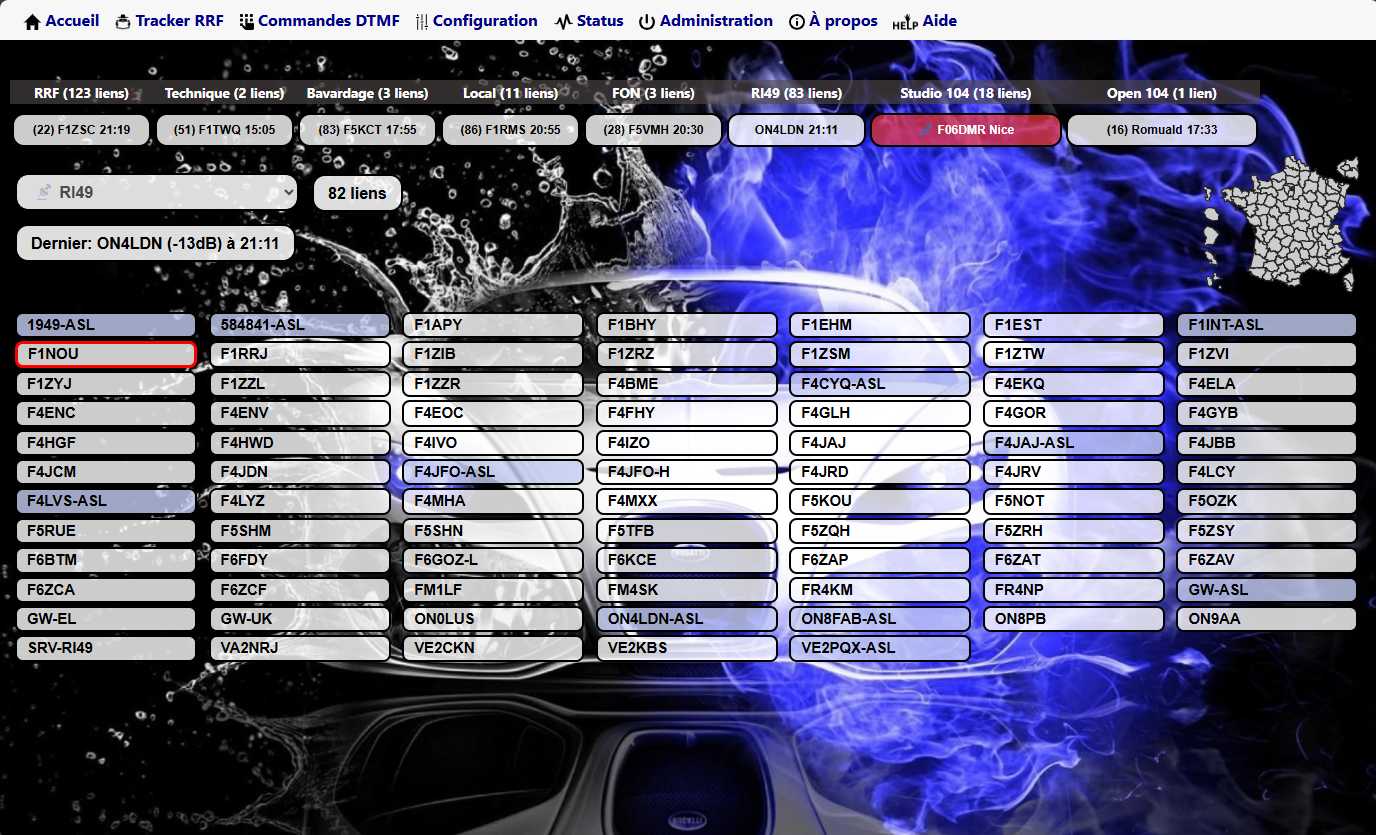
Task: Click the Commandes DTMF keypad icon
Action: coord(246,21)
